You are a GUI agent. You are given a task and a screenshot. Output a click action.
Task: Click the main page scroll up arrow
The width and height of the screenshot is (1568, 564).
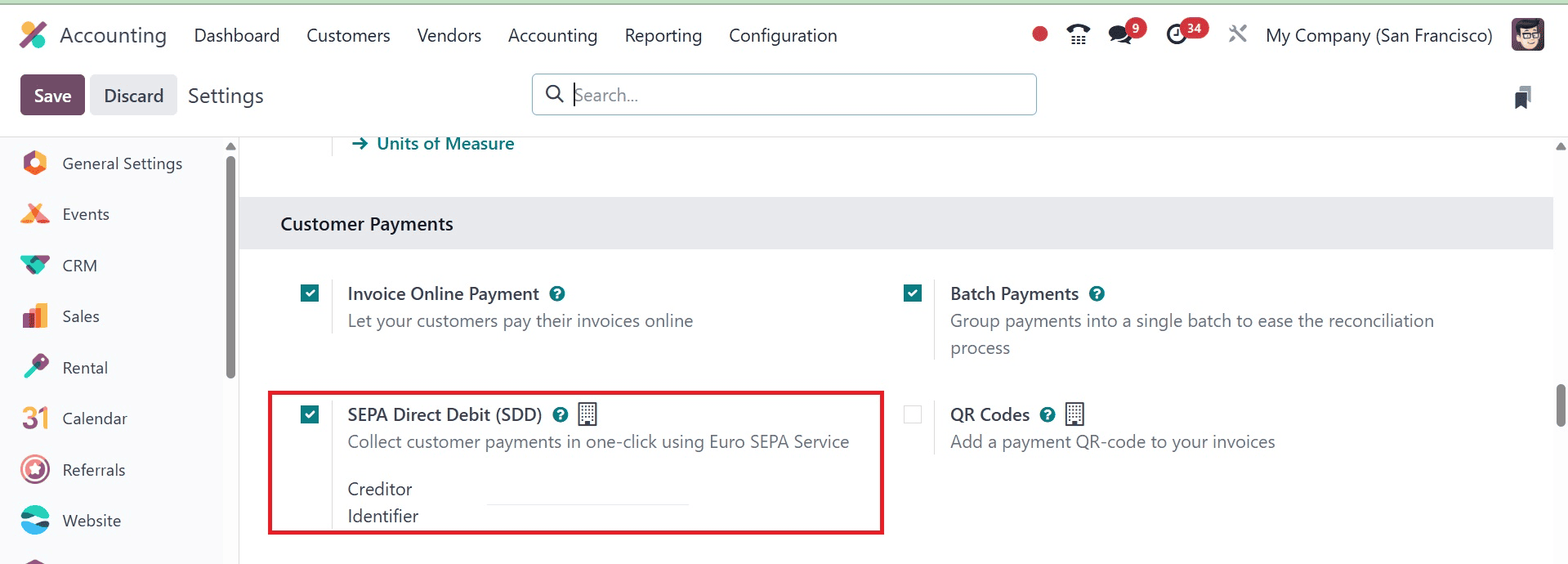[x=1561, y=146]
